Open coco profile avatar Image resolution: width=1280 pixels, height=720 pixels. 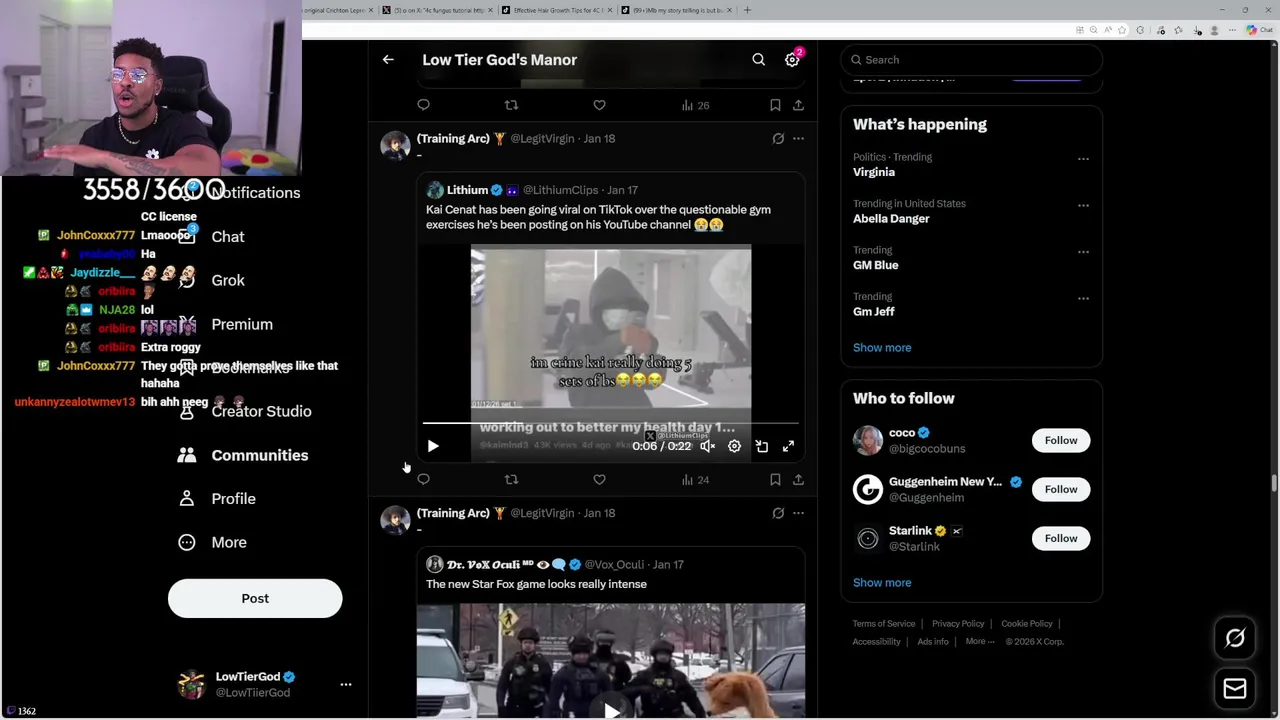868,441
